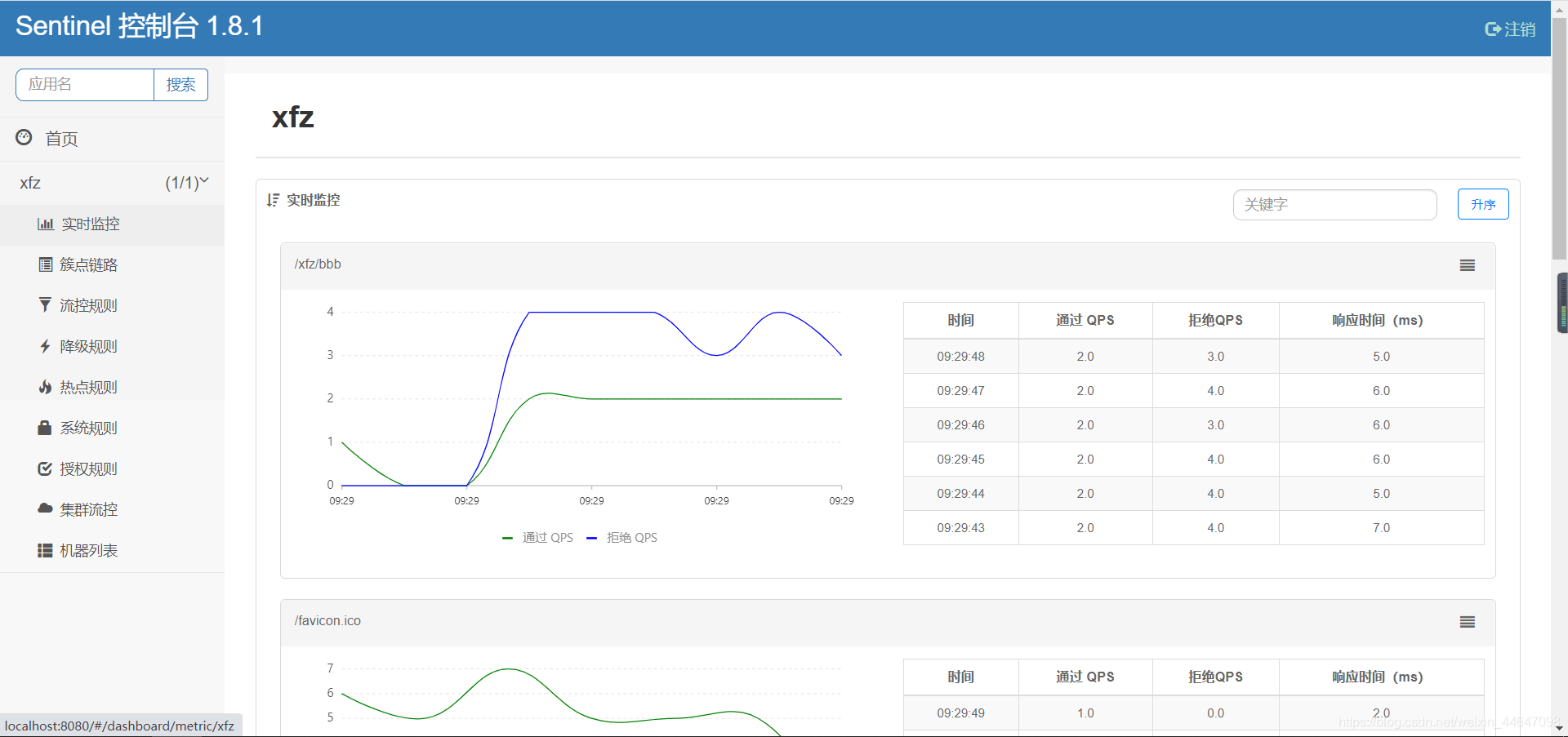Viewport: 1568px width, 737px height.
Task: Click the Sentinel 控制台 1.8.1 title
Action: (140, 26)
